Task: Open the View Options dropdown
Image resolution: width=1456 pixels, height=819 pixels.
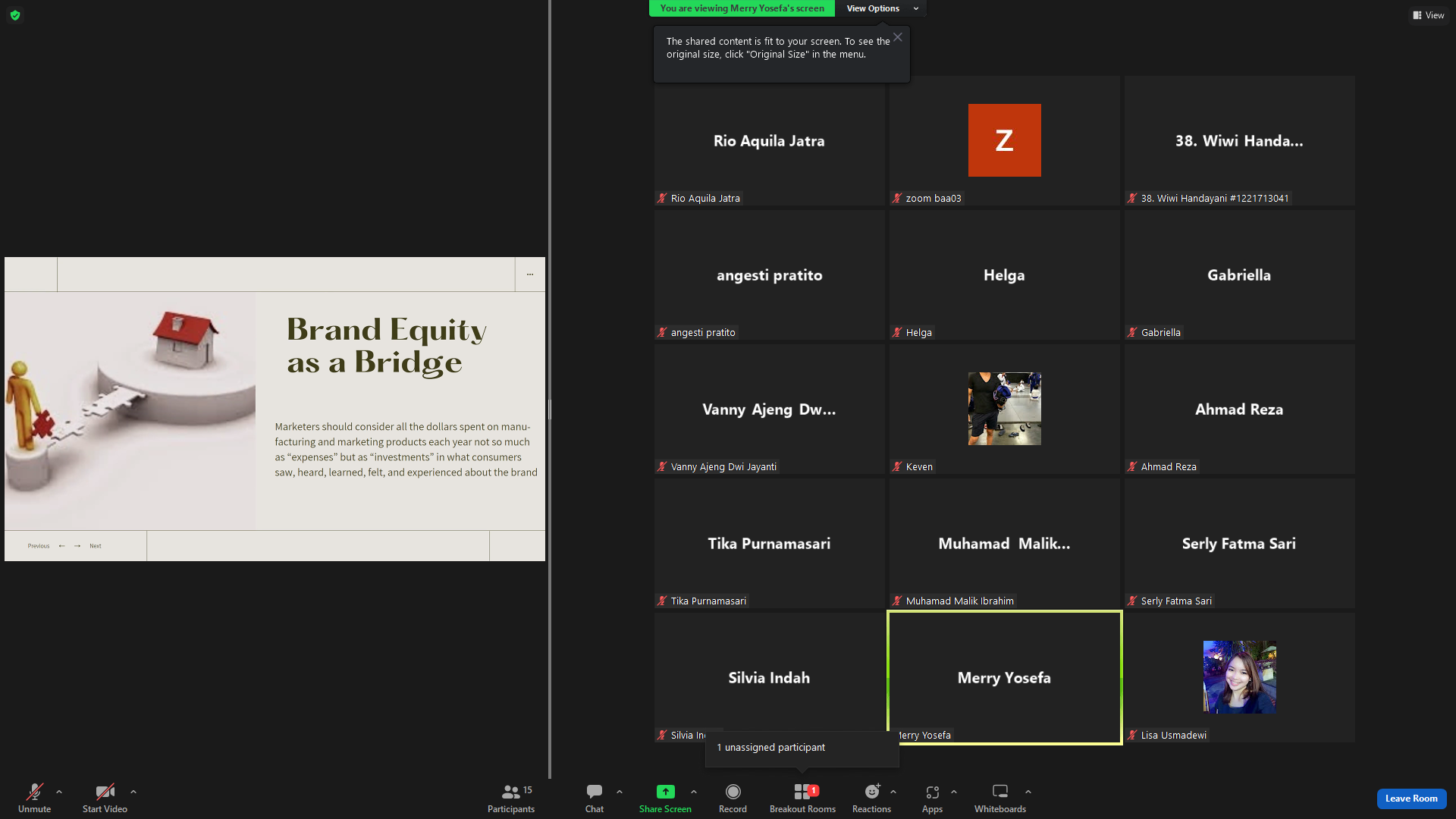Action: click(x=881, y=8)
